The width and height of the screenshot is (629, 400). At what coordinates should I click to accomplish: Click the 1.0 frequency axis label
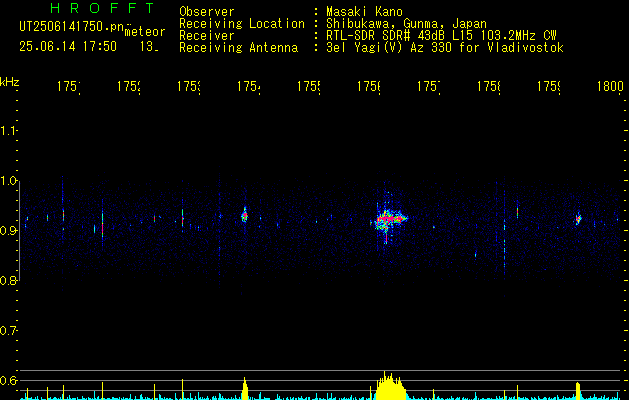(x=8, y=181)
